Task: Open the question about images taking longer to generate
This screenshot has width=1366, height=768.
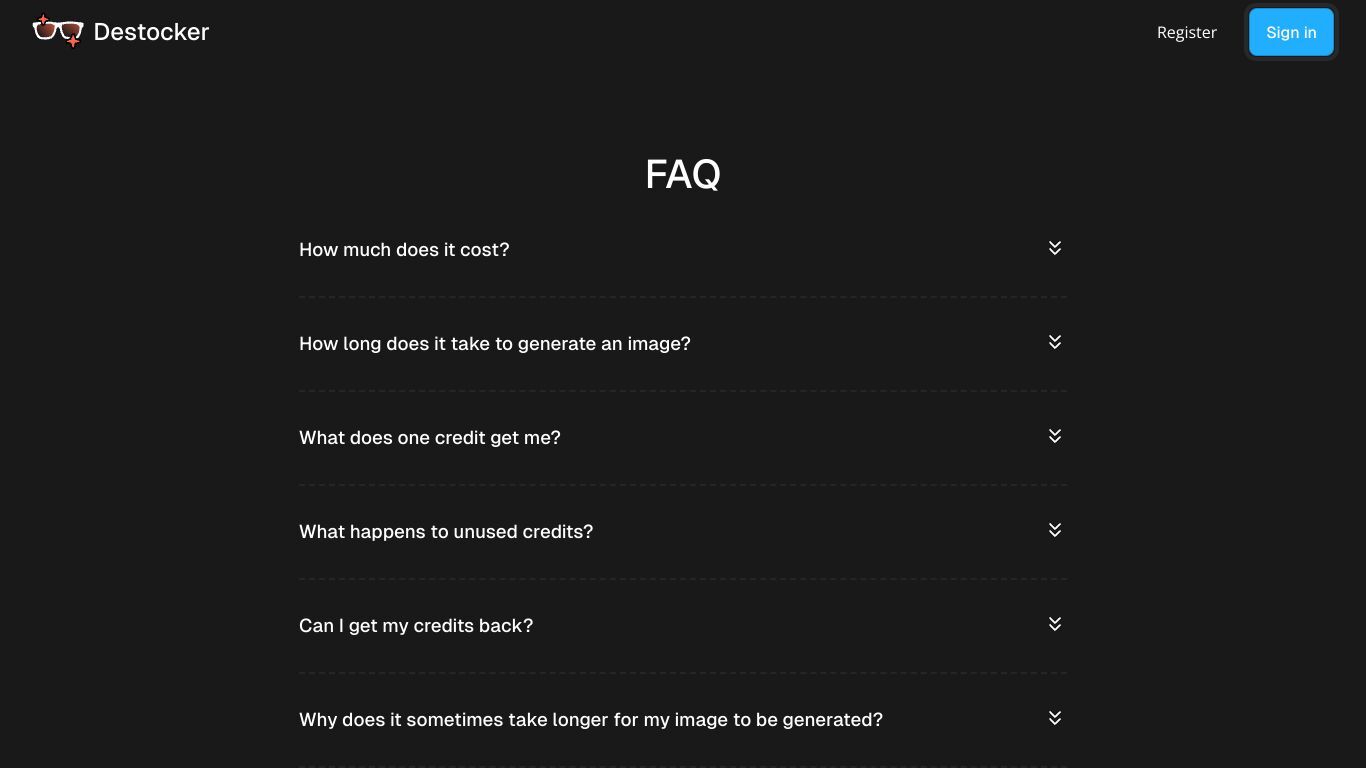Action: 591,720
